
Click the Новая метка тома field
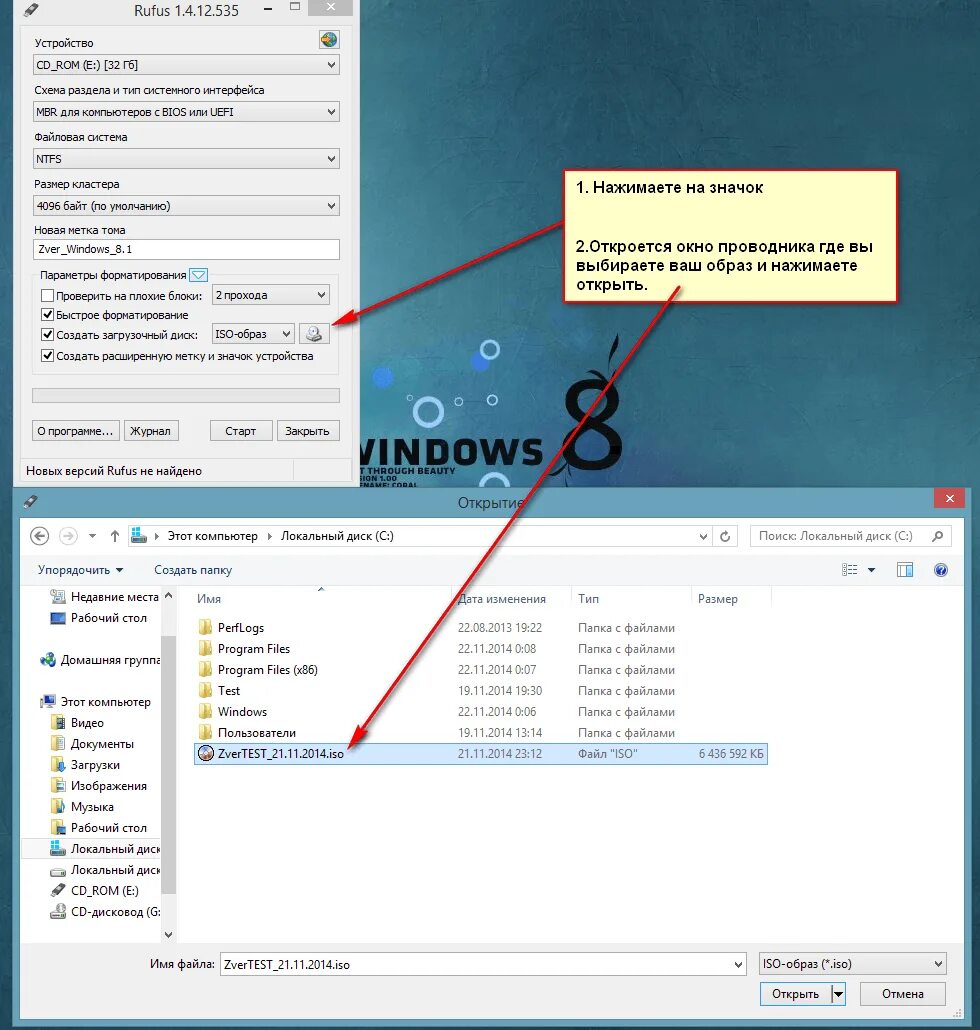186,249
